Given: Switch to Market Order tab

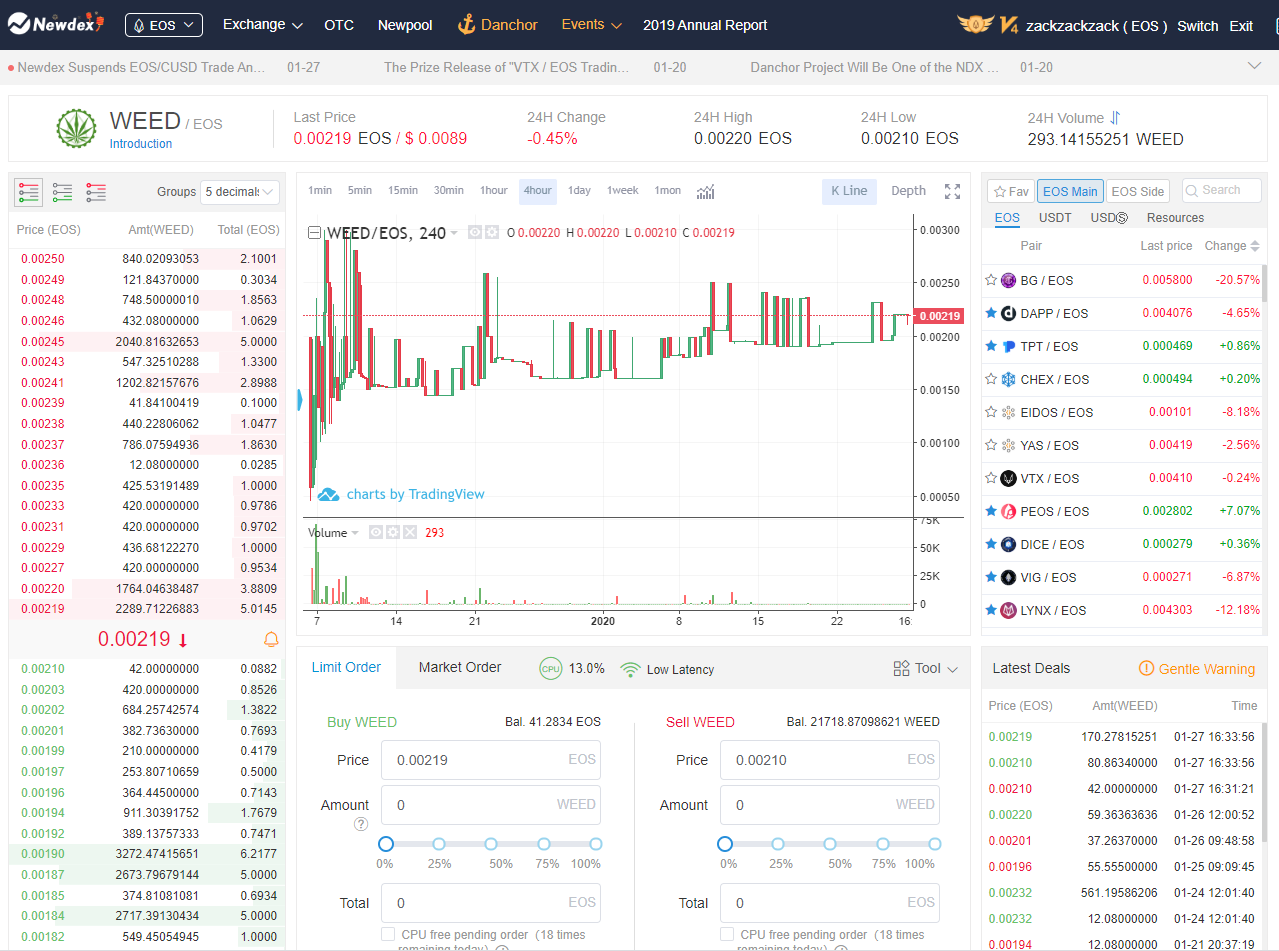Looking at the screenshot, I should (460, 667).
